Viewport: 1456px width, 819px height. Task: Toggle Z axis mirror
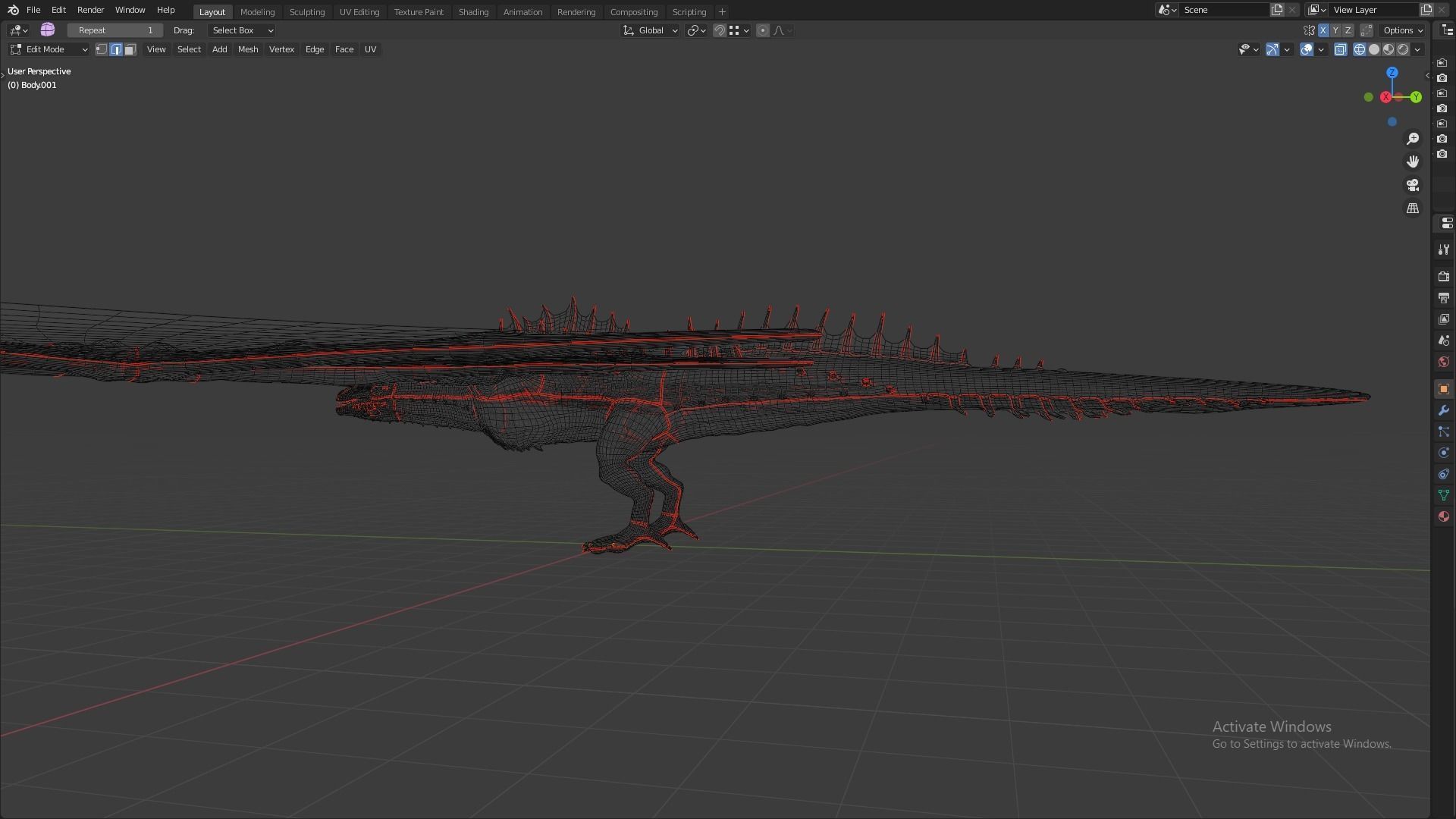[1348, 30]
